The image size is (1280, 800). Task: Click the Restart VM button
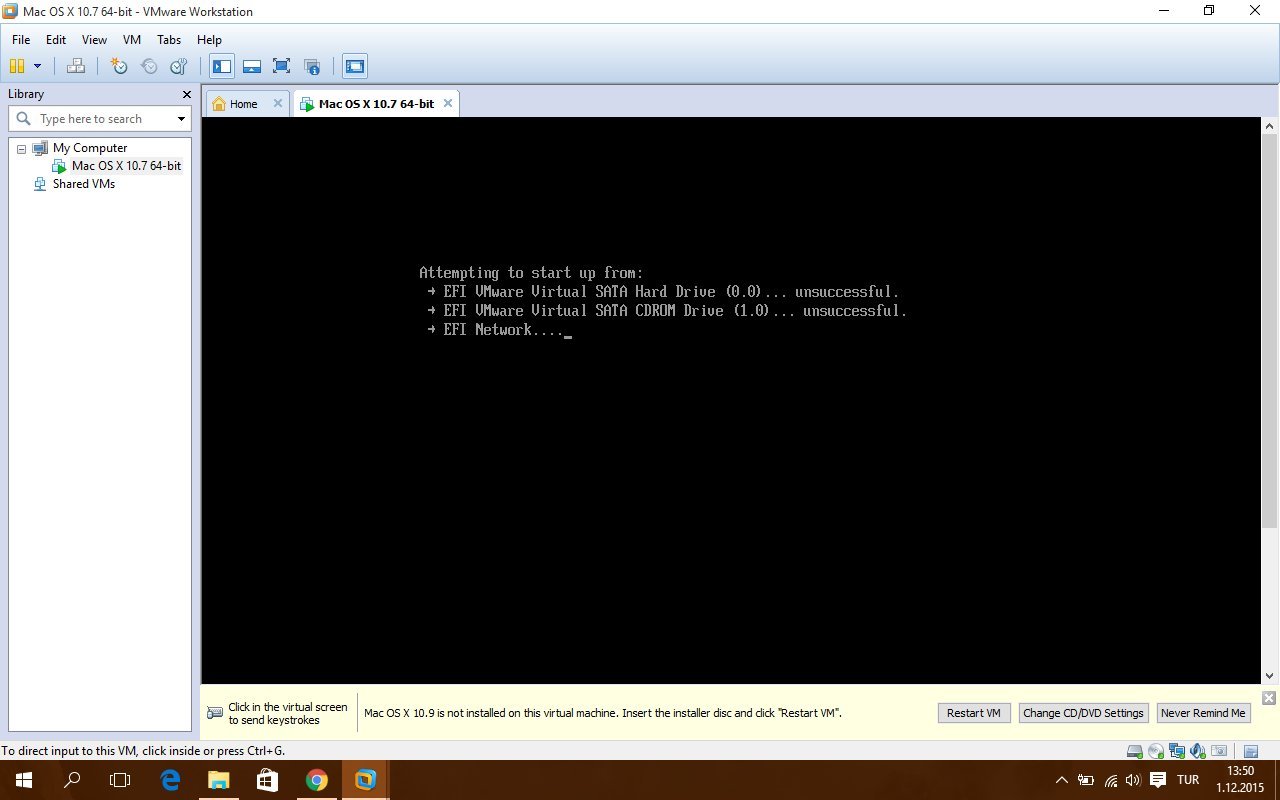pos(974,713)
